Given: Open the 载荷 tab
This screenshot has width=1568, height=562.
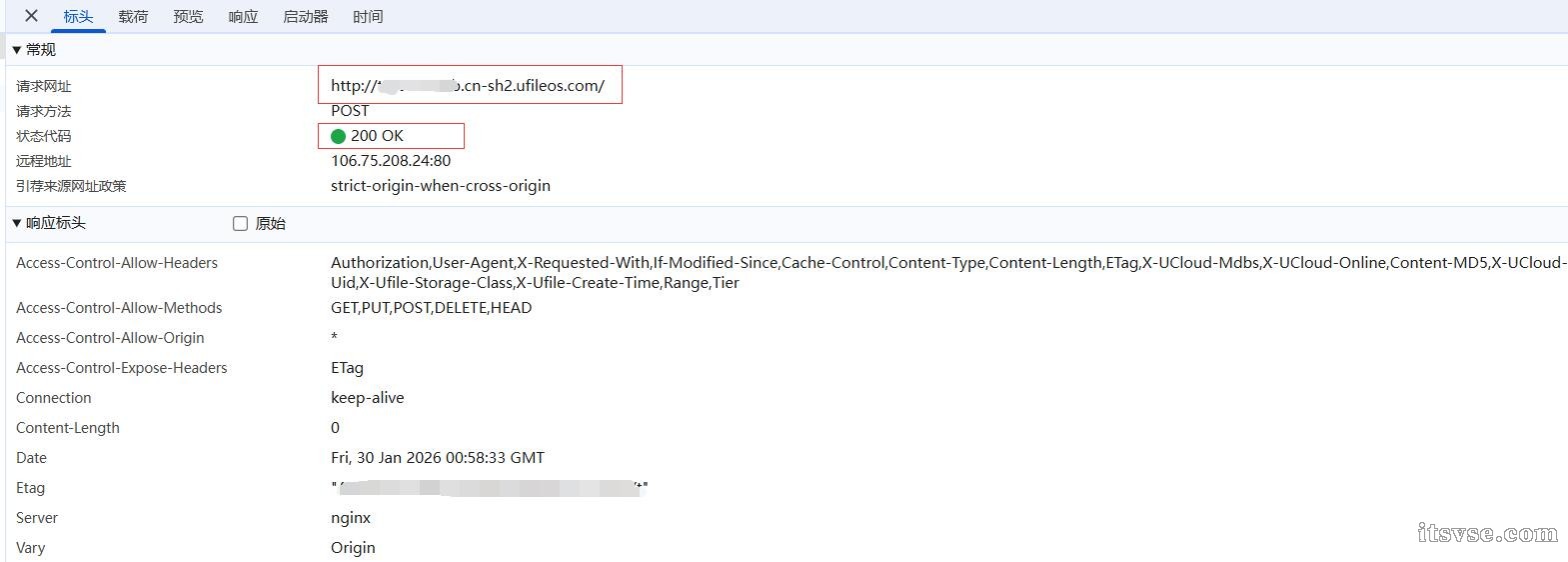Looking at the screenshot, I should tap(133, 17).
